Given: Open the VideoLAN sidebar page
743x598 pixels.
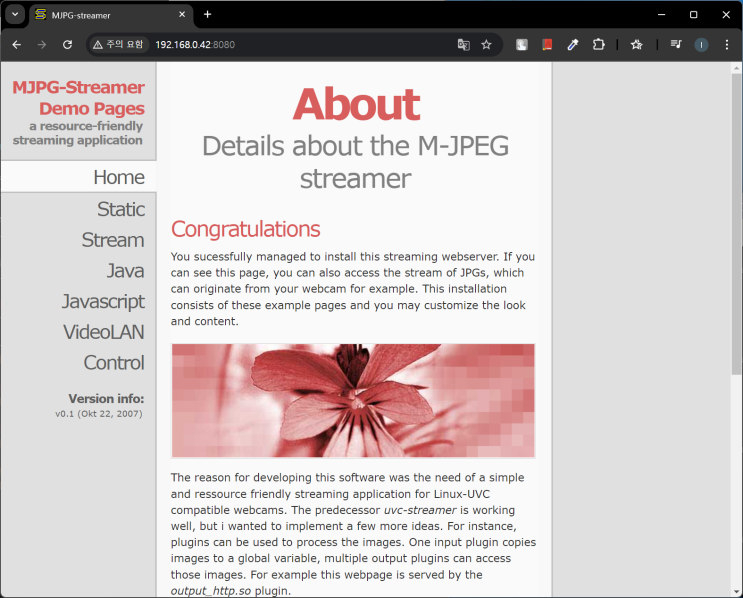Looking at the screenshot, I should coord(104,332).
